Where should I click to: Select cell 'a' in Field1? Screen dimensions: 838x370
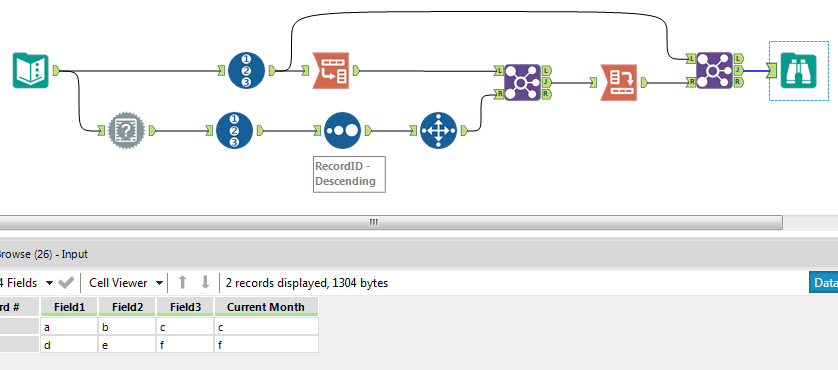(69, 326)
